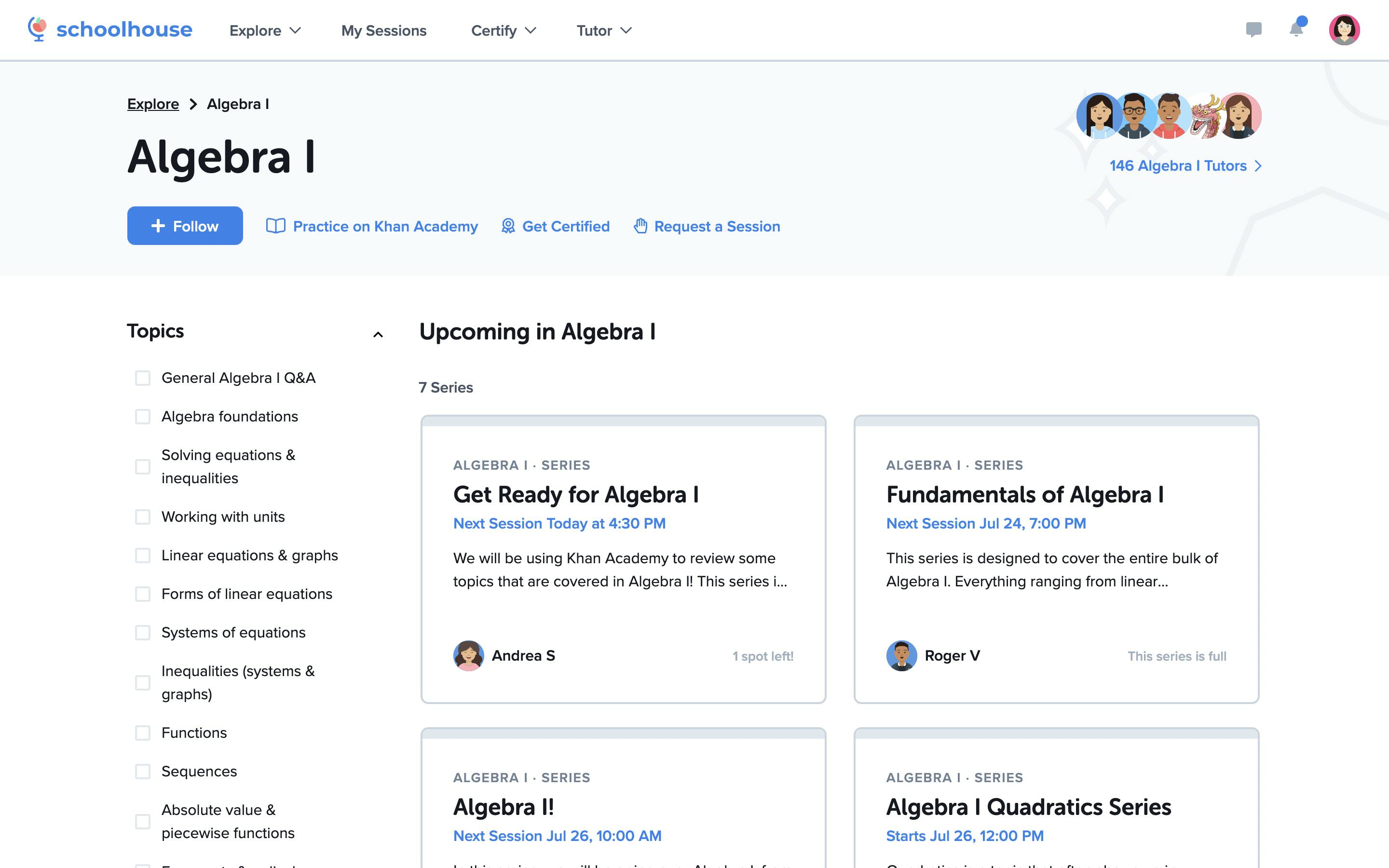Image resolution: width=1389 pixels, height=868 pixels.
Task: Click tutor name Andrea S
Action: (523, 656)
